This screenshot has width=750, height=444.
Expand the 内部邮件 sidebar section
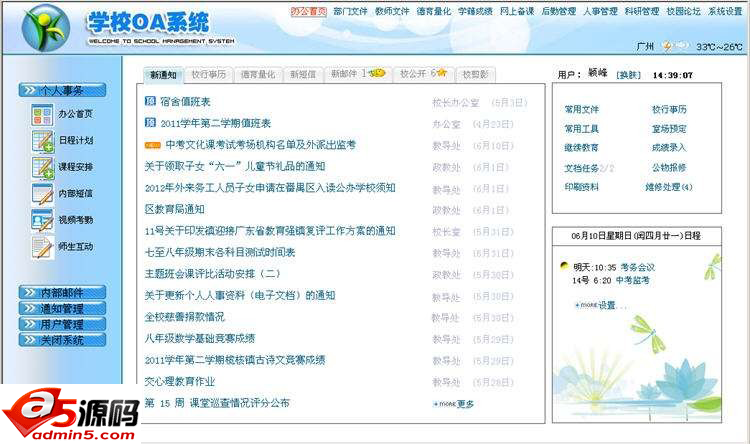(62, 292)
